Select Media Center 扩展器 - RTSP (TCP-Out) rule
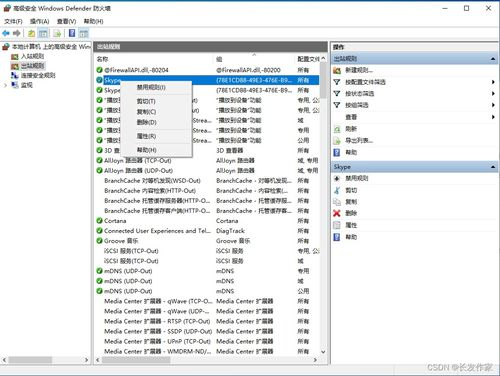The width and height of the screenshot is (500, 376). point(157,321)
